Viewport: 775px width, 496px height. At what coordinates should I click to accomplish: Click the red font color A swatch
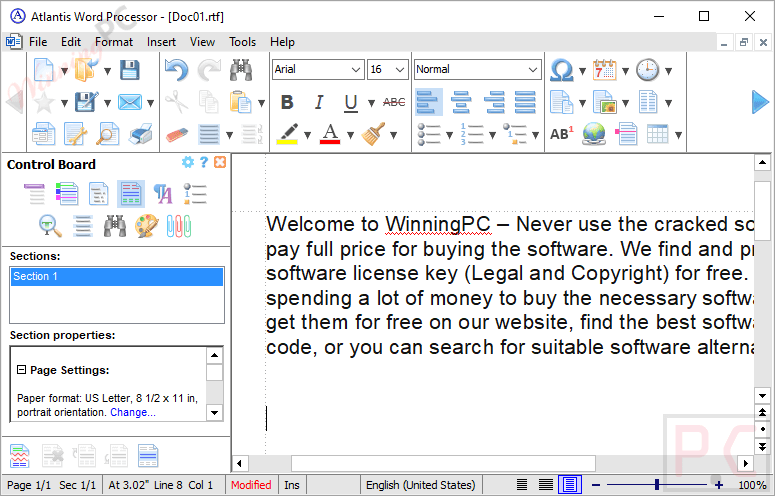330,134
